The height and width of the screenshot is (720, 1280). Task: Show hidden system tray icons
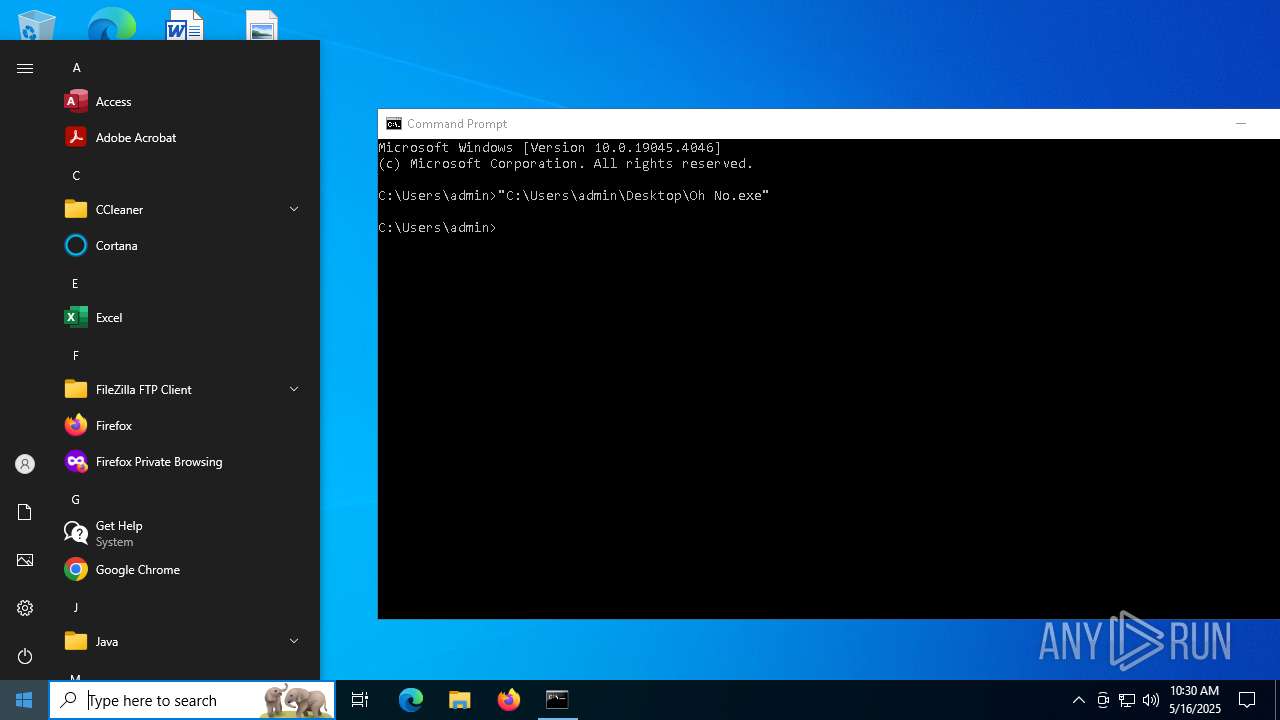coord(1078,700)
